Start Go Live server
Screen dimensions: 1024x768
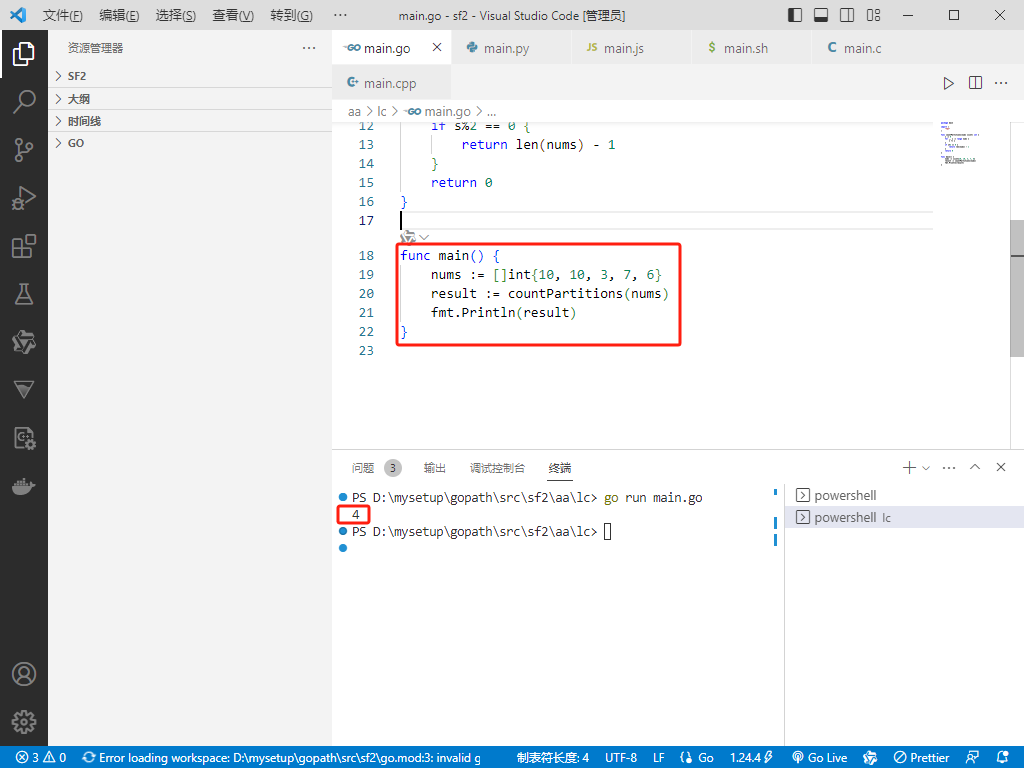(x=820, y=758)
